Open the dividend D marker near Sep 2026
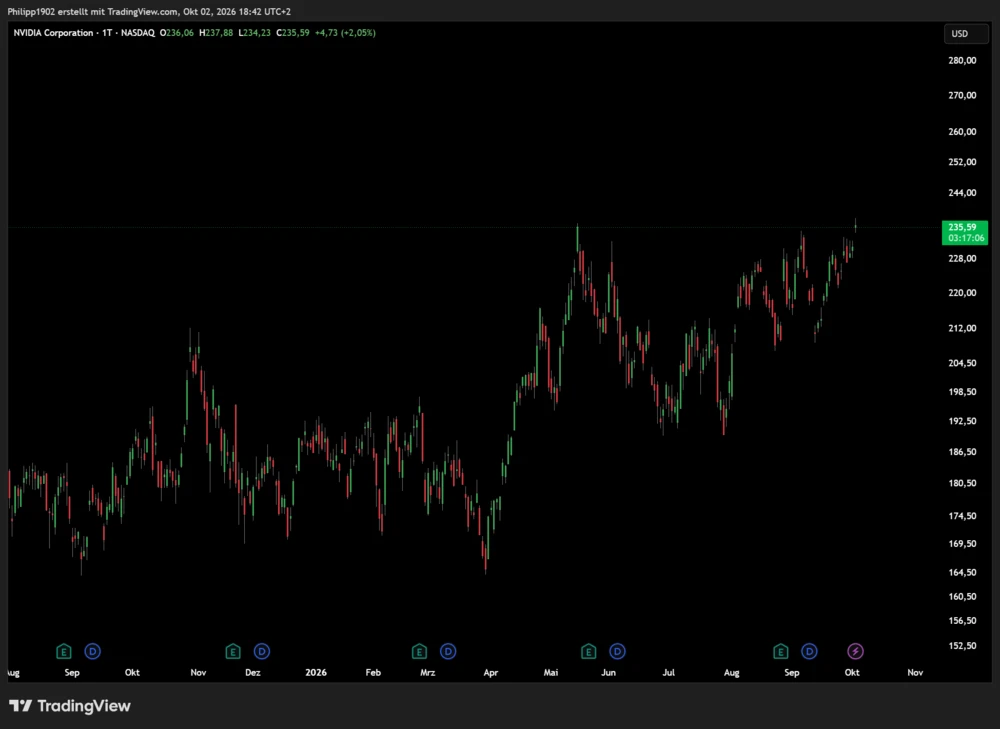The width and height of the screenshot is (1000, 729). (x=809, y=651)
